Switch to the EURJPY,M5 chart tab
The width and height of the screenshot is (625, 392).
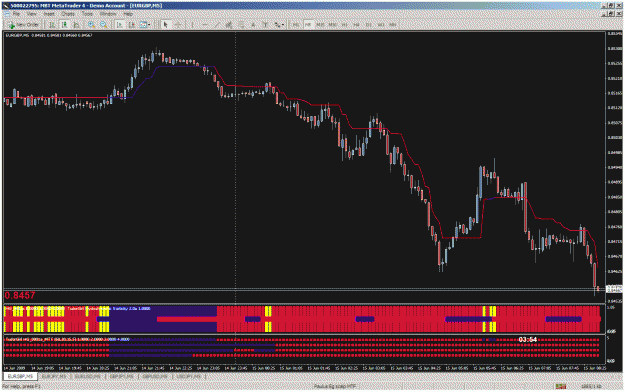[x=54, y=376]
